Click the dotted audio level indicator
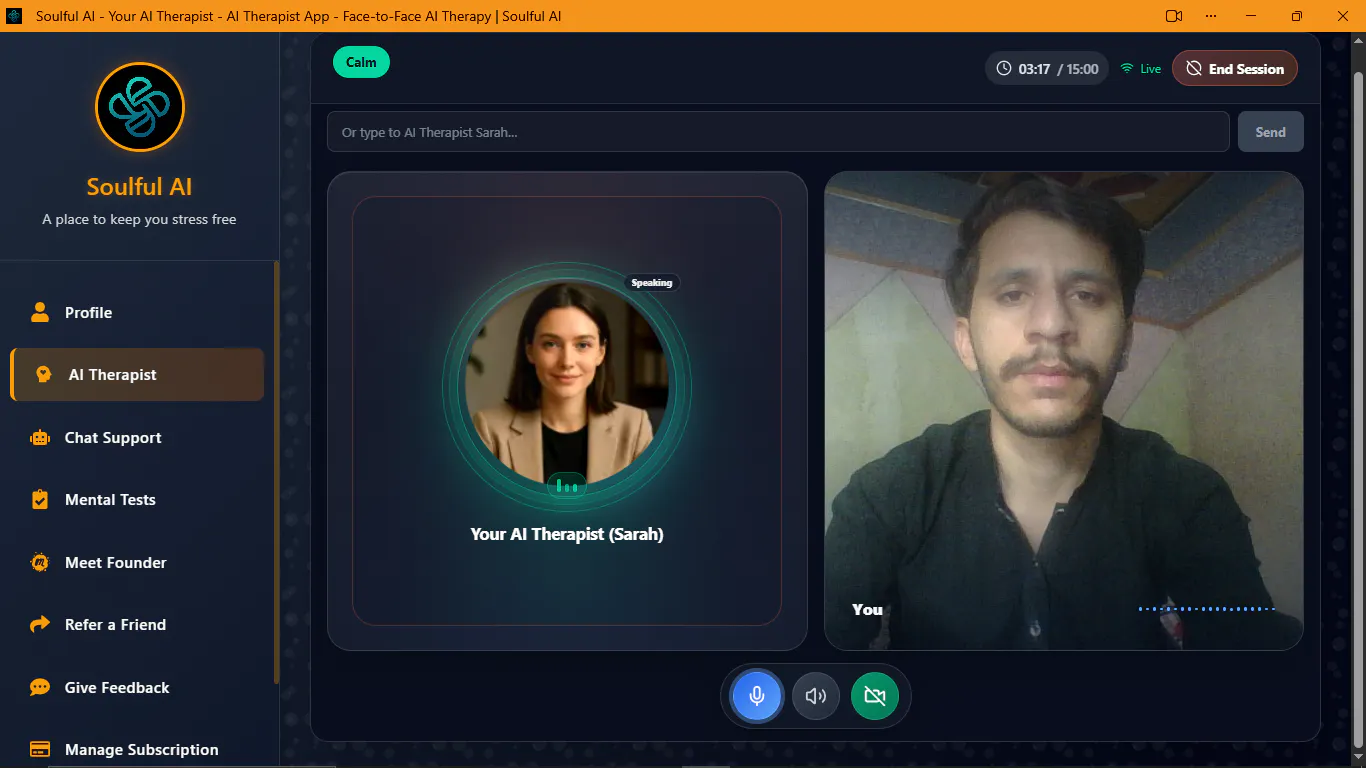Viewport: 1366px width, 768px height. (1207, 609)
